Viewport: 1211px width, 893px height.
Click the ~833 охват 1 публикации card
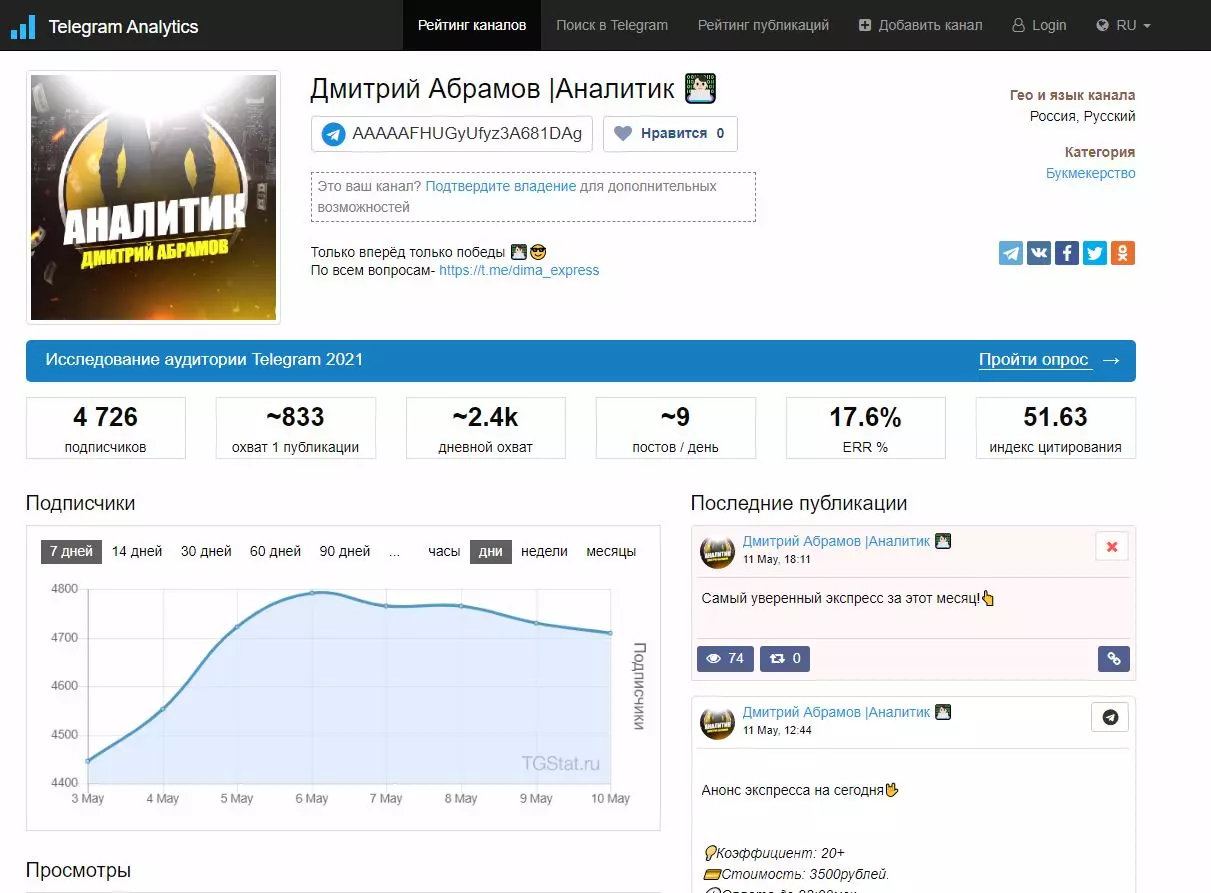point(296,428)
